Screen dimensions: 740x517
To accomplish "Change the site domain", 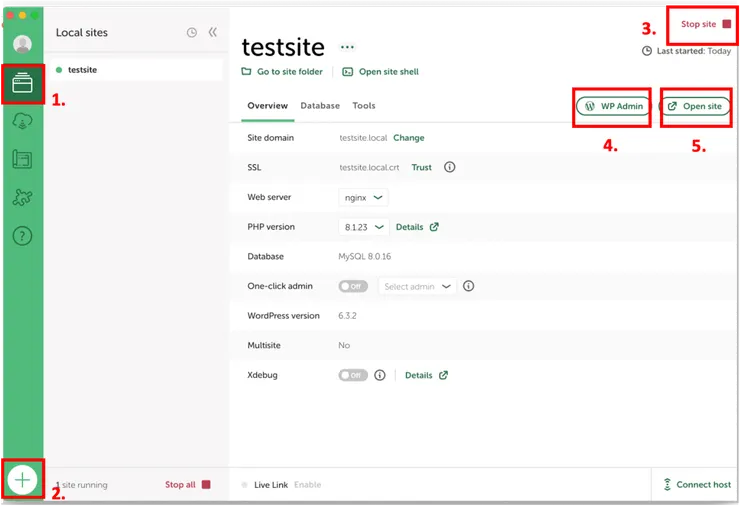I will tap(409, 138).
